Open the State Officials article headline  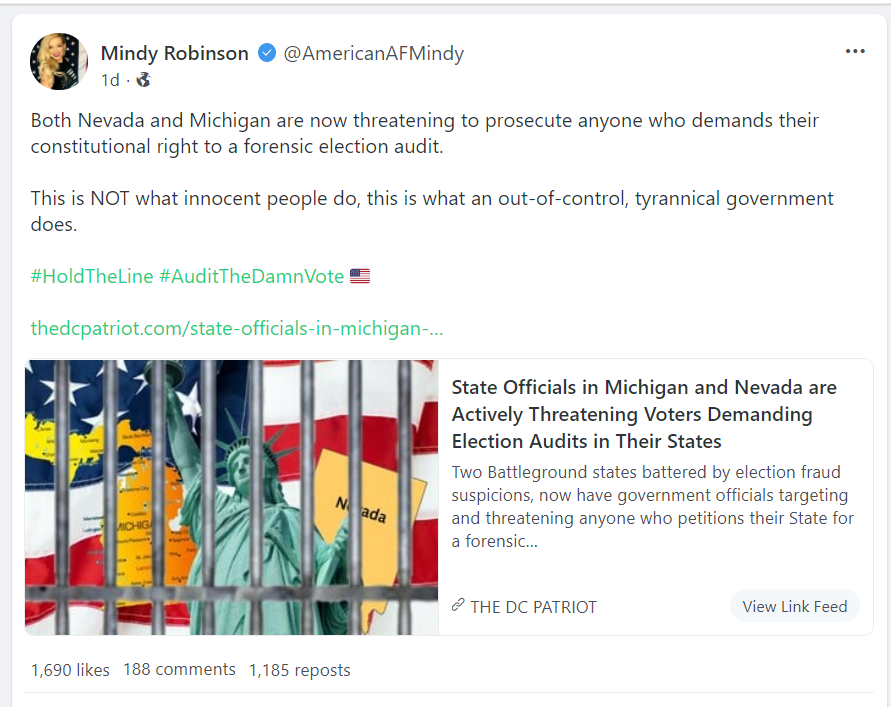[644, 414]
